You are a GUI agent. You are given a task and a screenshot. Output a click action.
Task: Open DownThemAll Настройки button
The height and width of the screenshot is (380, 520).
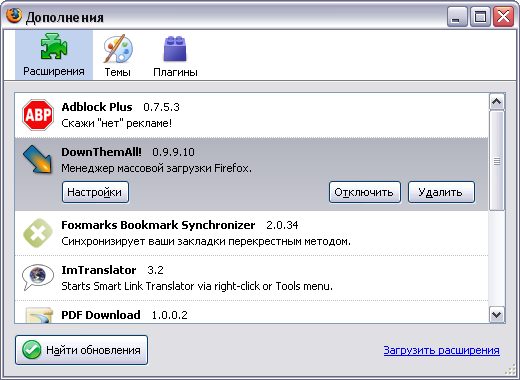pos(95,192)
